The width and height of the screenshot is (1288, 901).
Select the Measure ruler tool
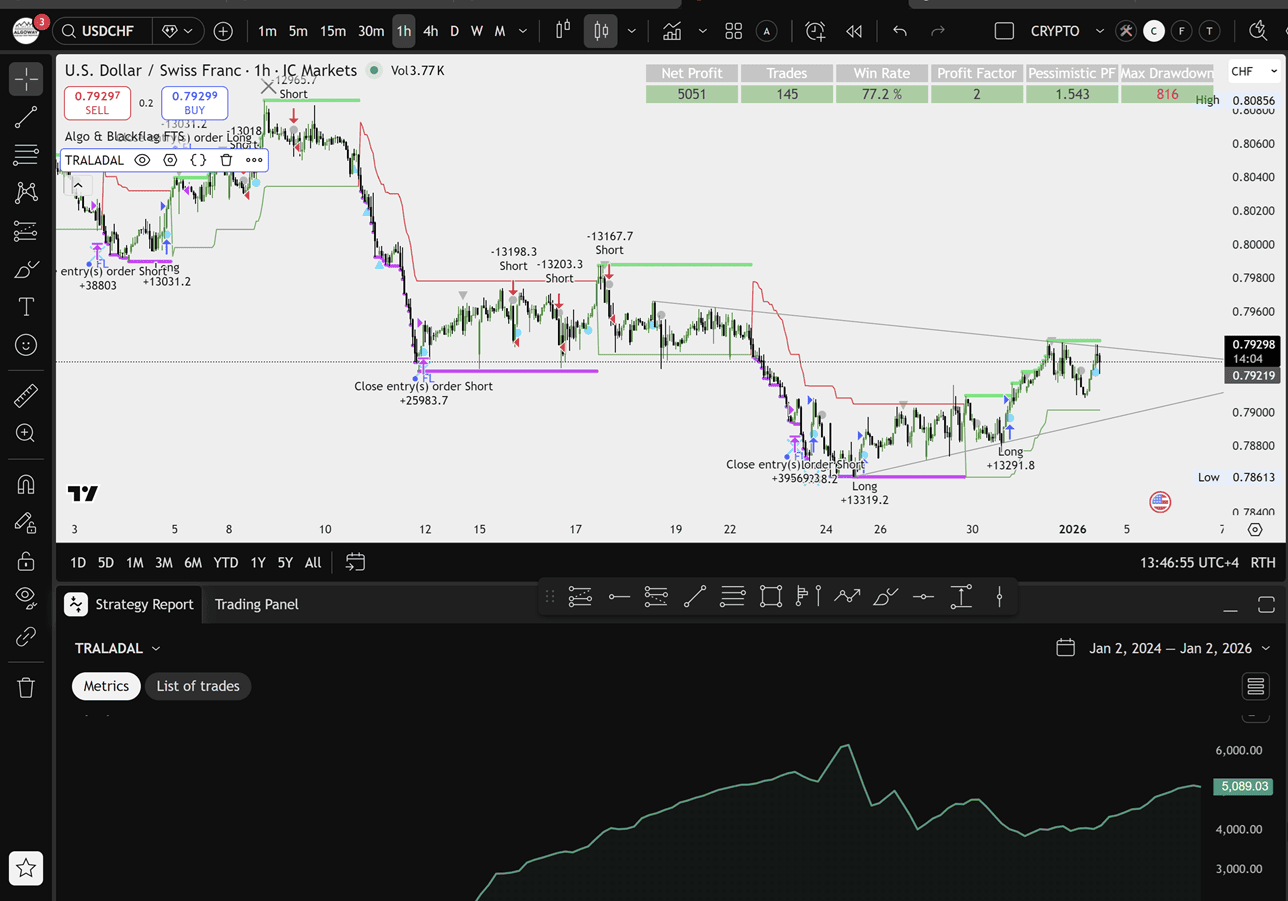coord(24,393)
